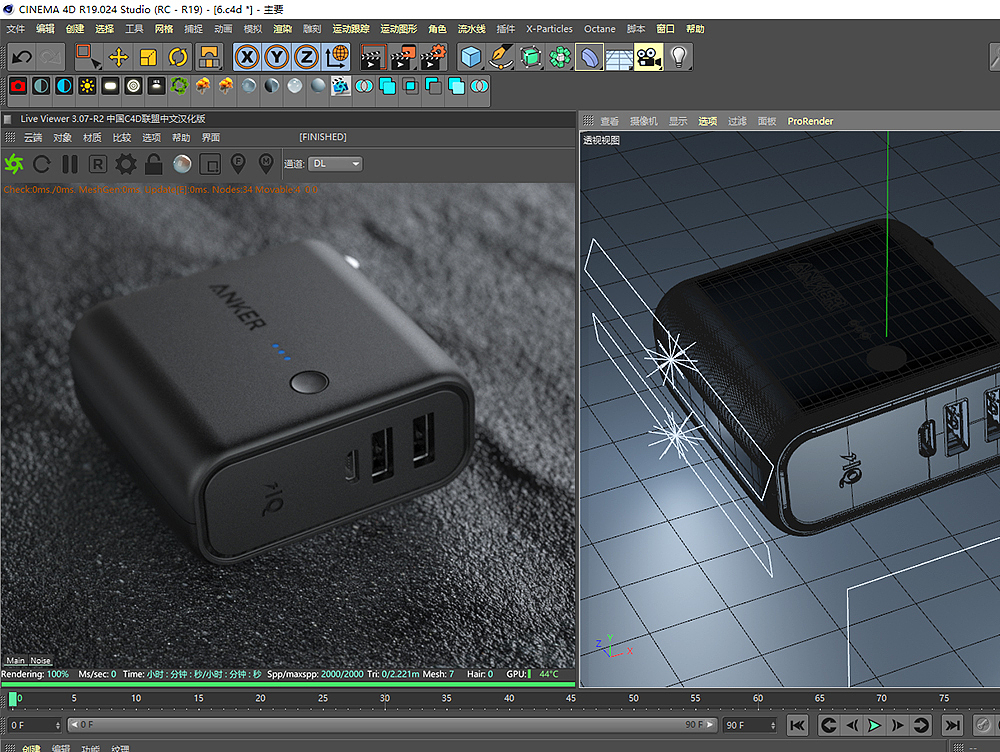Click the Cube primitive icon
The height and width of the screenshot is (752, 1000).
(x=471, y=57)
